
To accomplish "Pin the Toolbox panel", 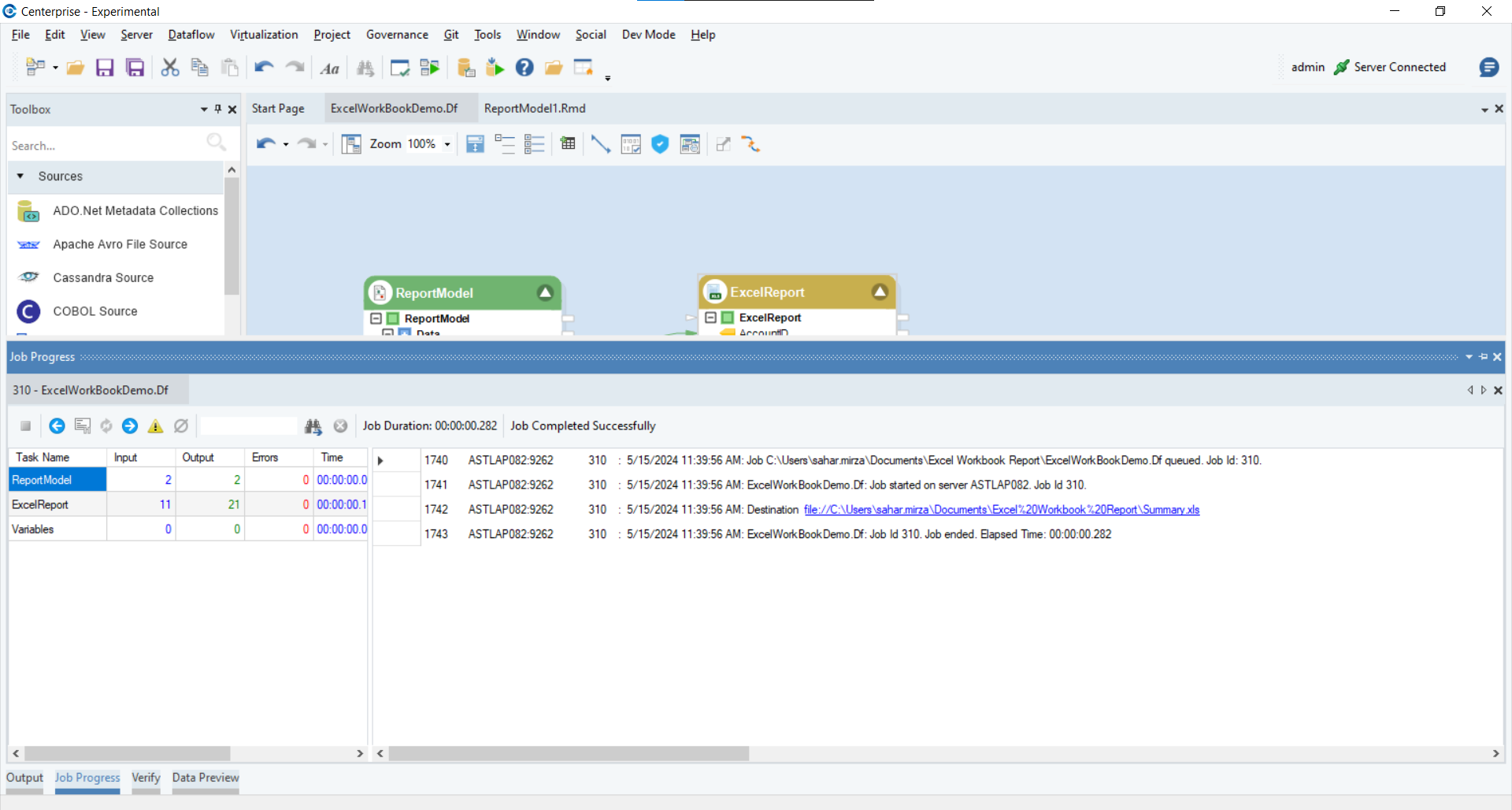I will (x=218, y=110).
